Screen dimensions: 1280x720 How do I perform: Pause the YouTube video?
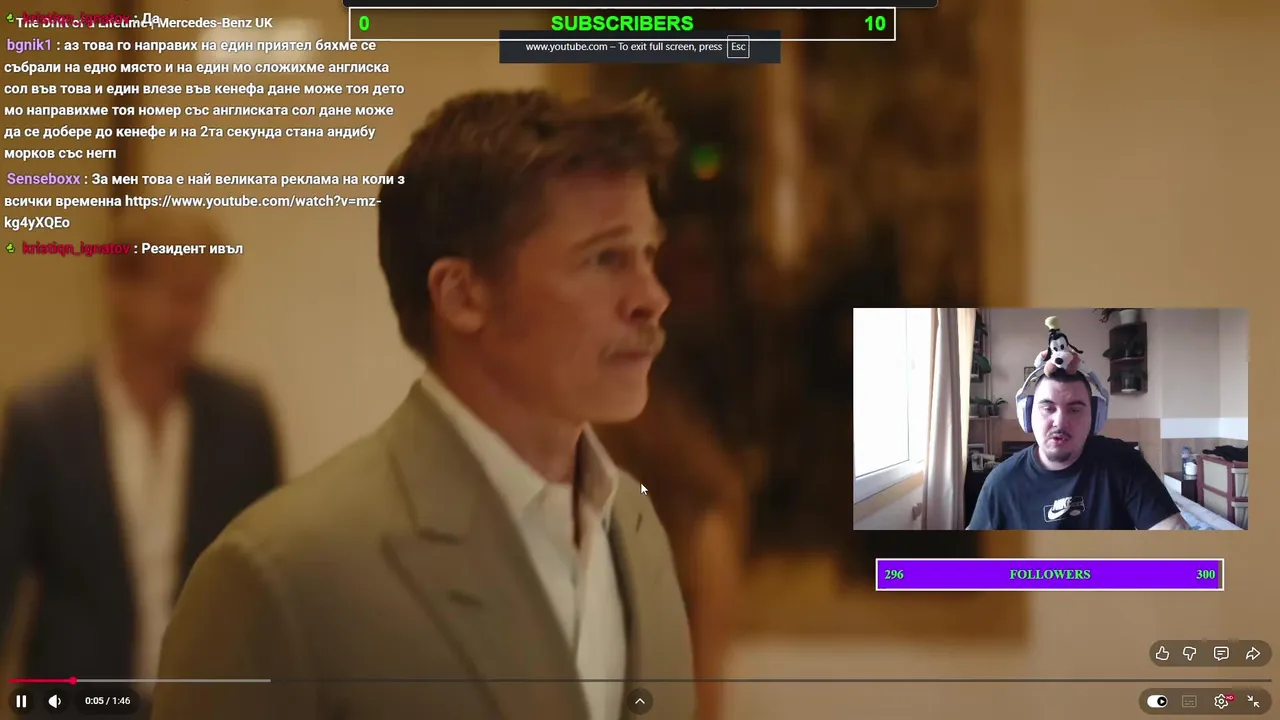(x=21, y=701)
